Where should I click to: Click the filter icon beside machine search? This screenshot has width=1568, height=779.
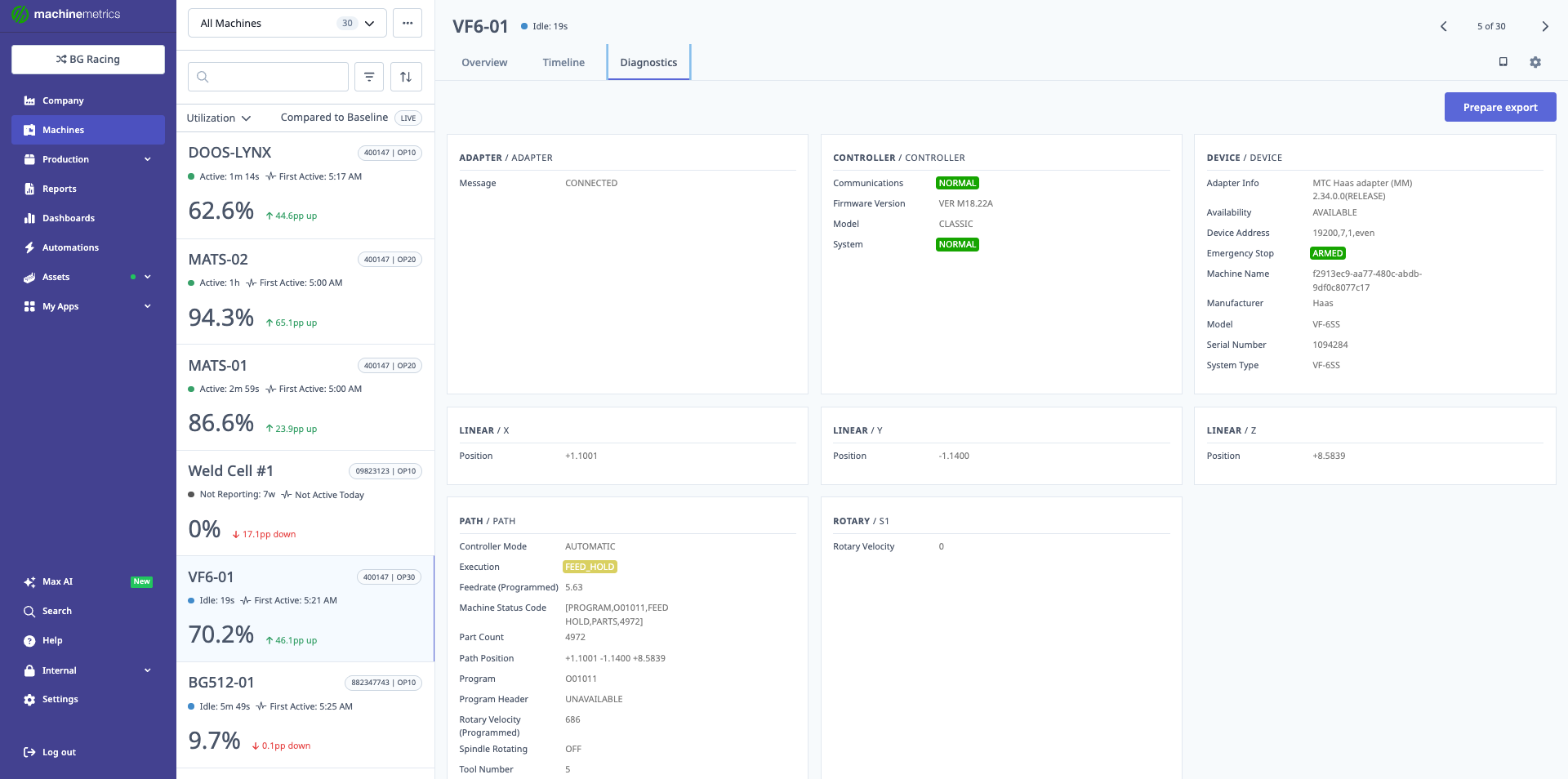[369, 76]
